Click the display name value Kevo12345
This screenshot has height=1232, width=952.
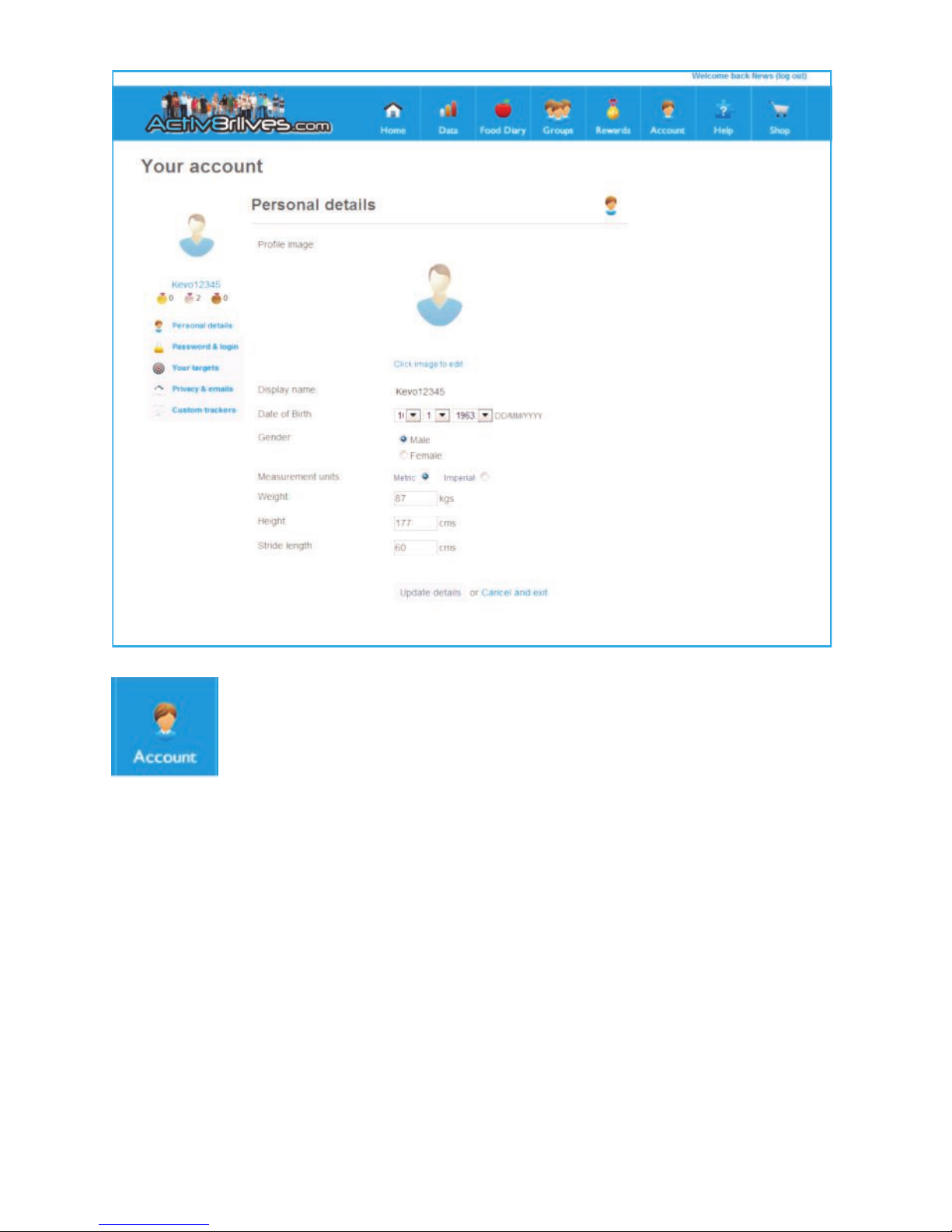(x=420, y=392)
